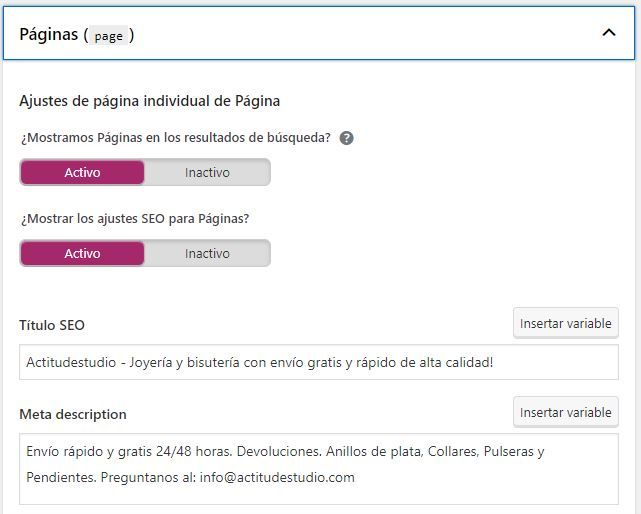Click the Páginas title text

[49, 34]
